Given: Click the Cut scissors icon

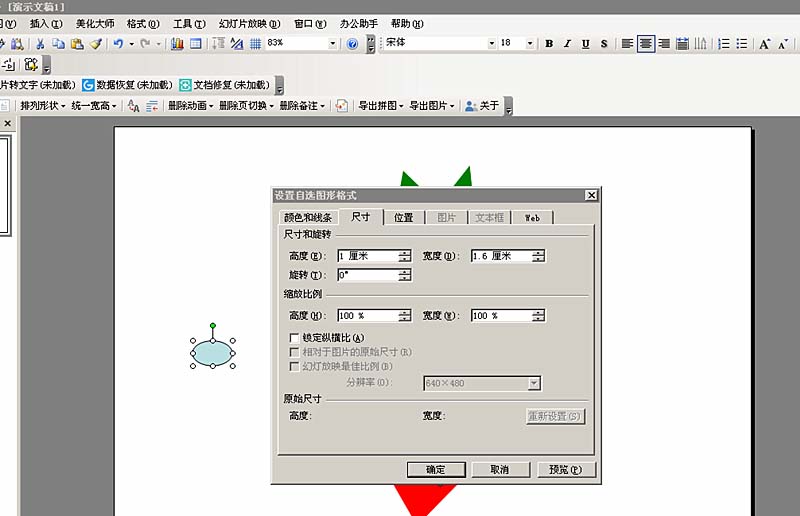Looking at the screenshot, I should coord(40,44).
